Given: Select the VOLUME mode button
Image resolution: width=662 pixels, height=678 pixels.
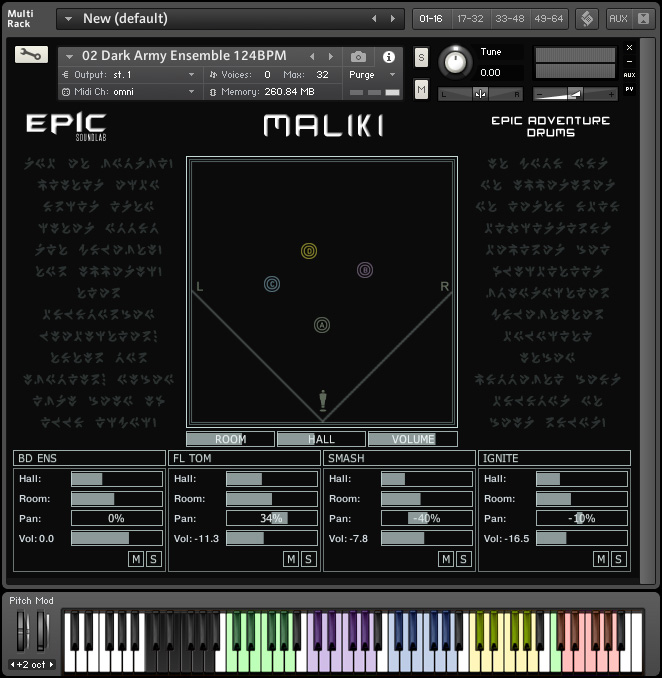Looking at the screenshot, I should tap(413, 439).
